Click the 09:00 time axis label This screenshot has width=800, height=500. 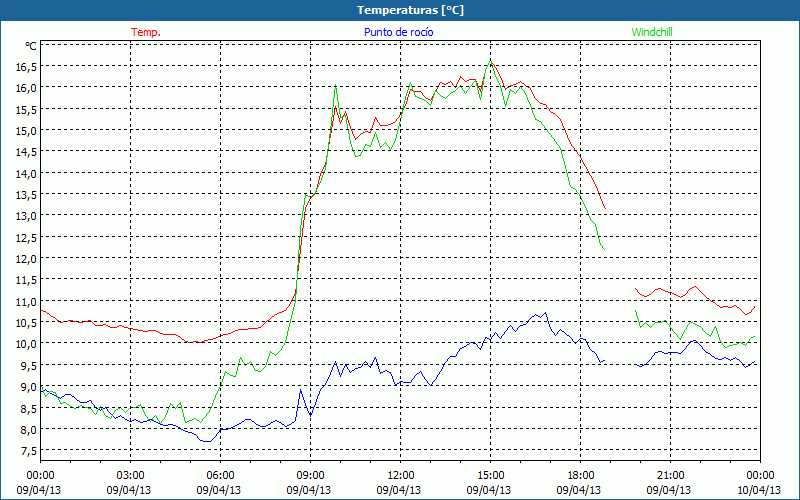(310, 475)
